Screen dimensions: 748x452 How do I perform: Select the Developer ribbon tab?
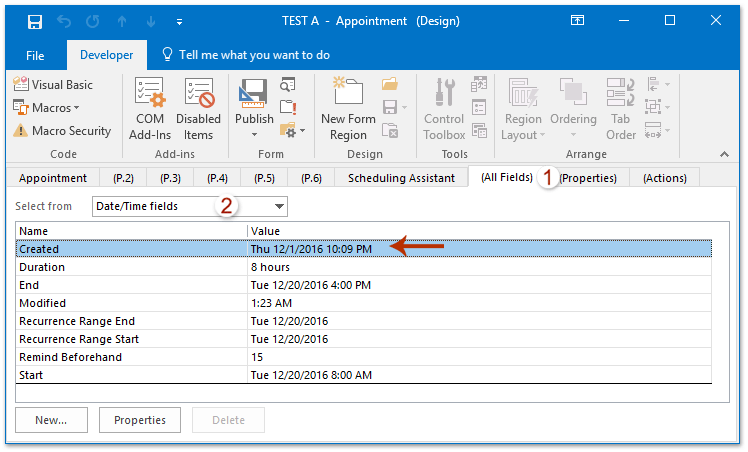(x=106, y=55)
